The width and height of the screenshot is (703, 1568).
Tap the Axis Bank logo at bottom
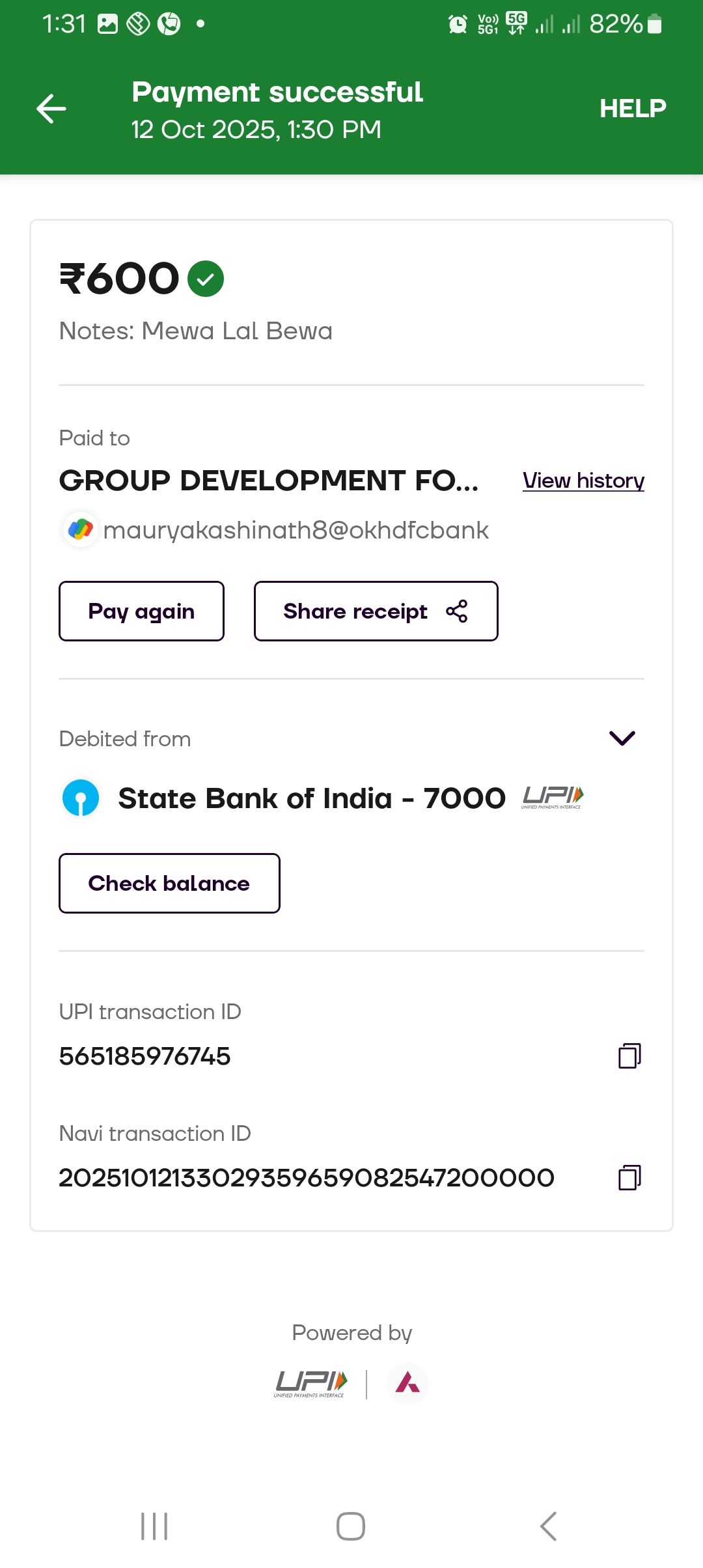pos(407,1383)
